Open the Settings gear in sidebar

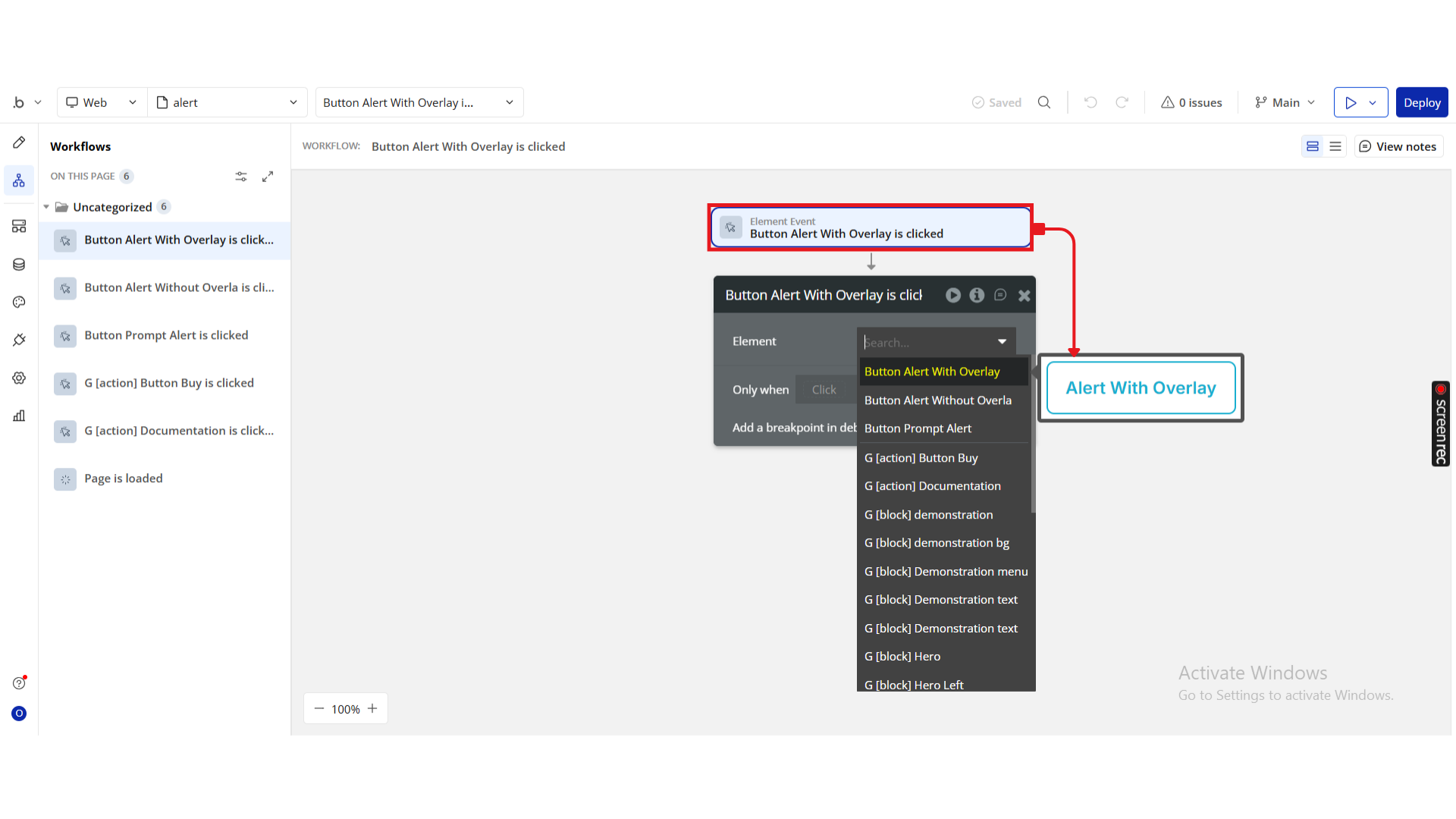(x=19, y=378)
